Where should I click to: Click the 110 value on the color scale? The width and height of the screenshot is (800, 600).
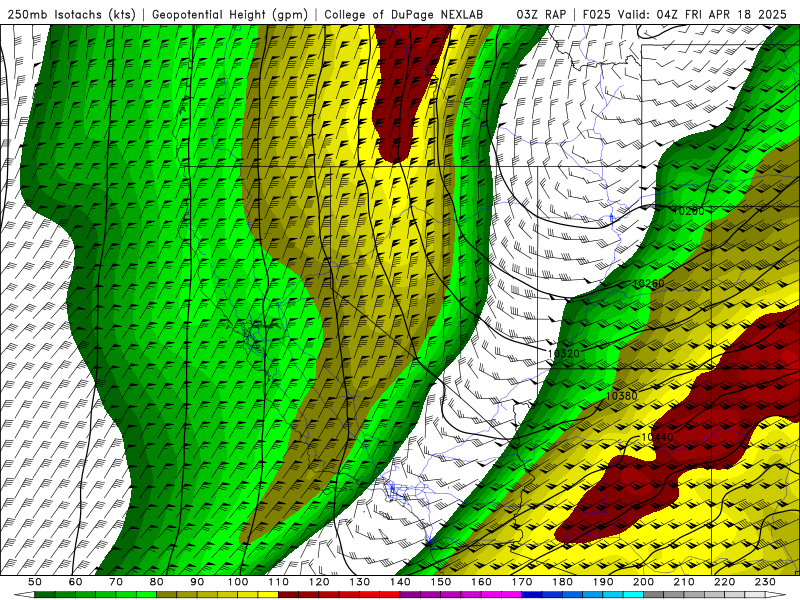(x=278, y=582)
